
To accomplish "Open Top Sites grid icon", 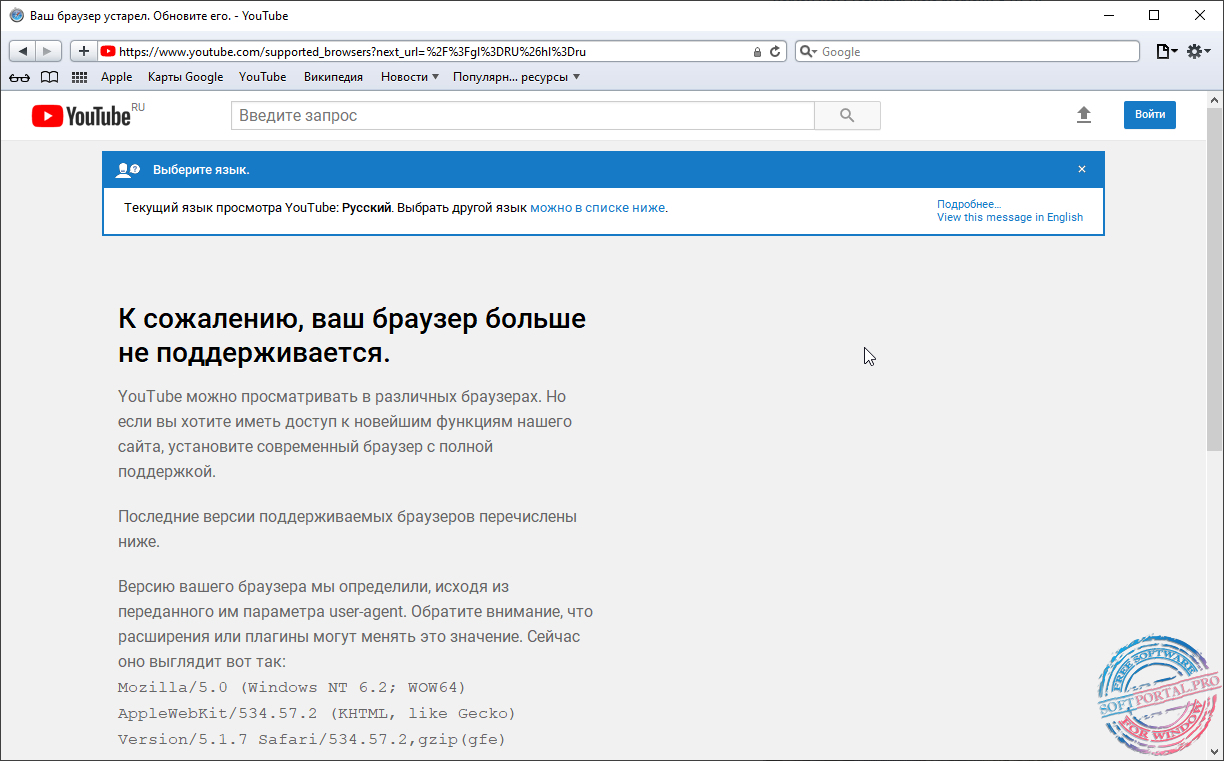I will pyautogui.click(x=79, y=77).
